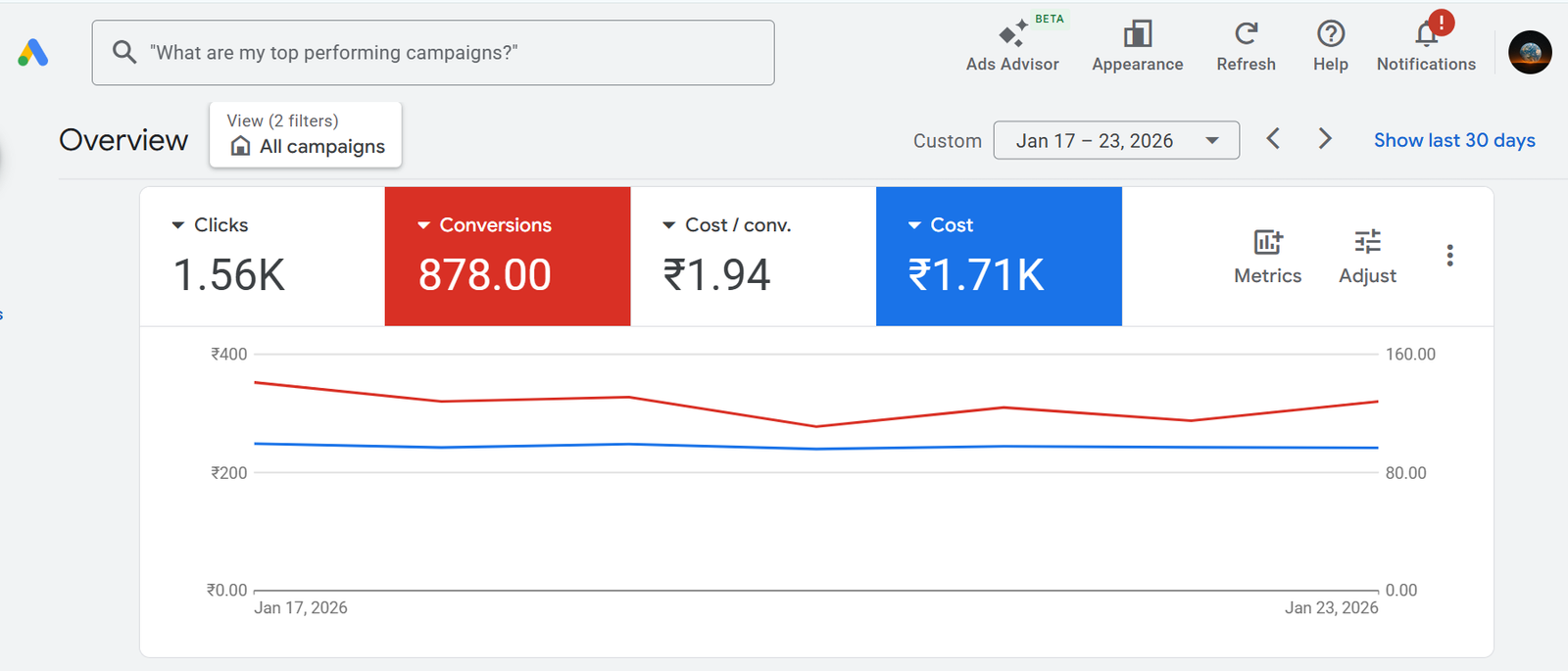The height and width of the screenshot is (671, 1568).
Task: Focus the search bar input
Action: pyautogui.click(x=451, y=53)
